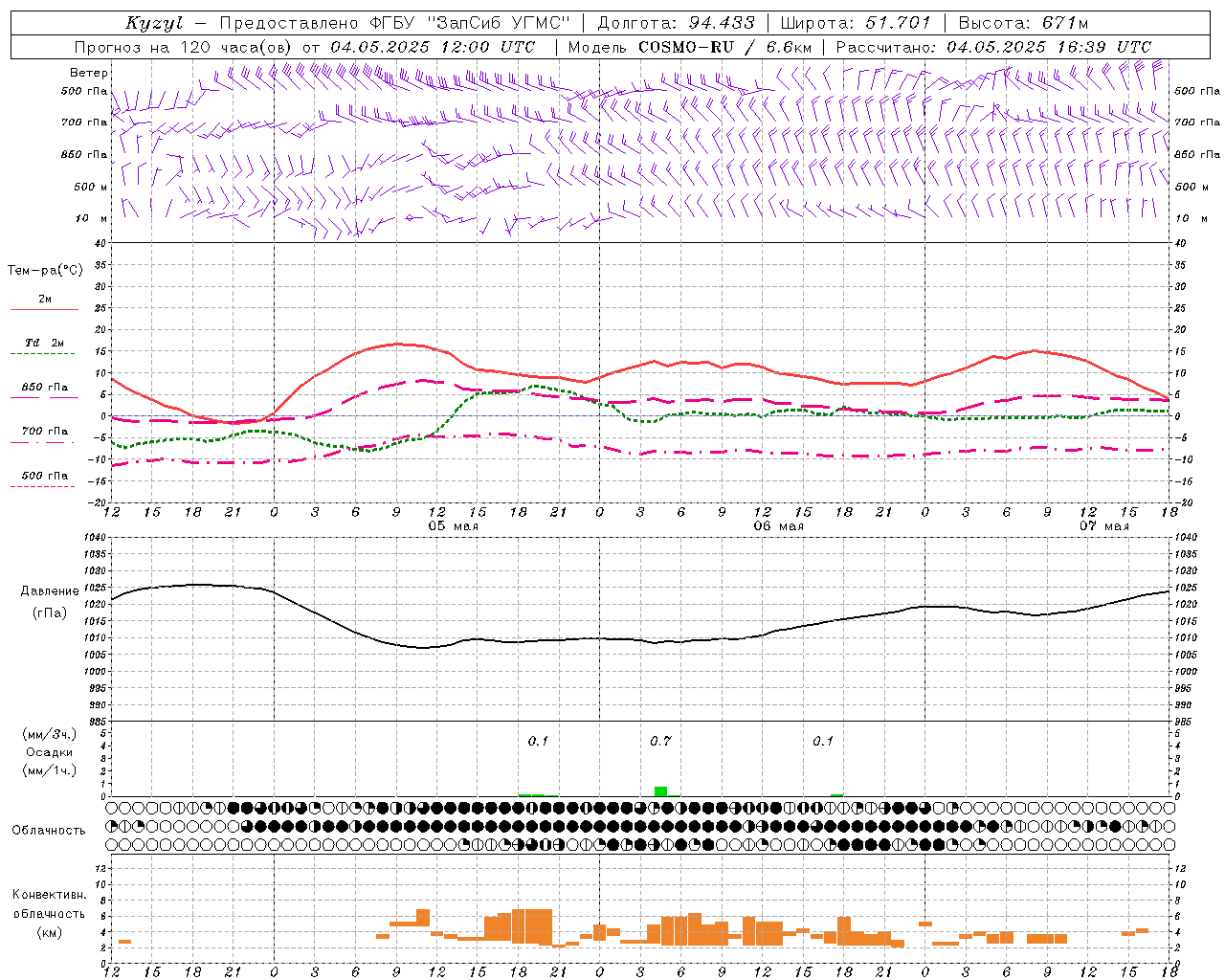Viewport: 1225px width, 980px height.
Task: Click the solid red line under 2м legend
Action: [x=44, y=310]
